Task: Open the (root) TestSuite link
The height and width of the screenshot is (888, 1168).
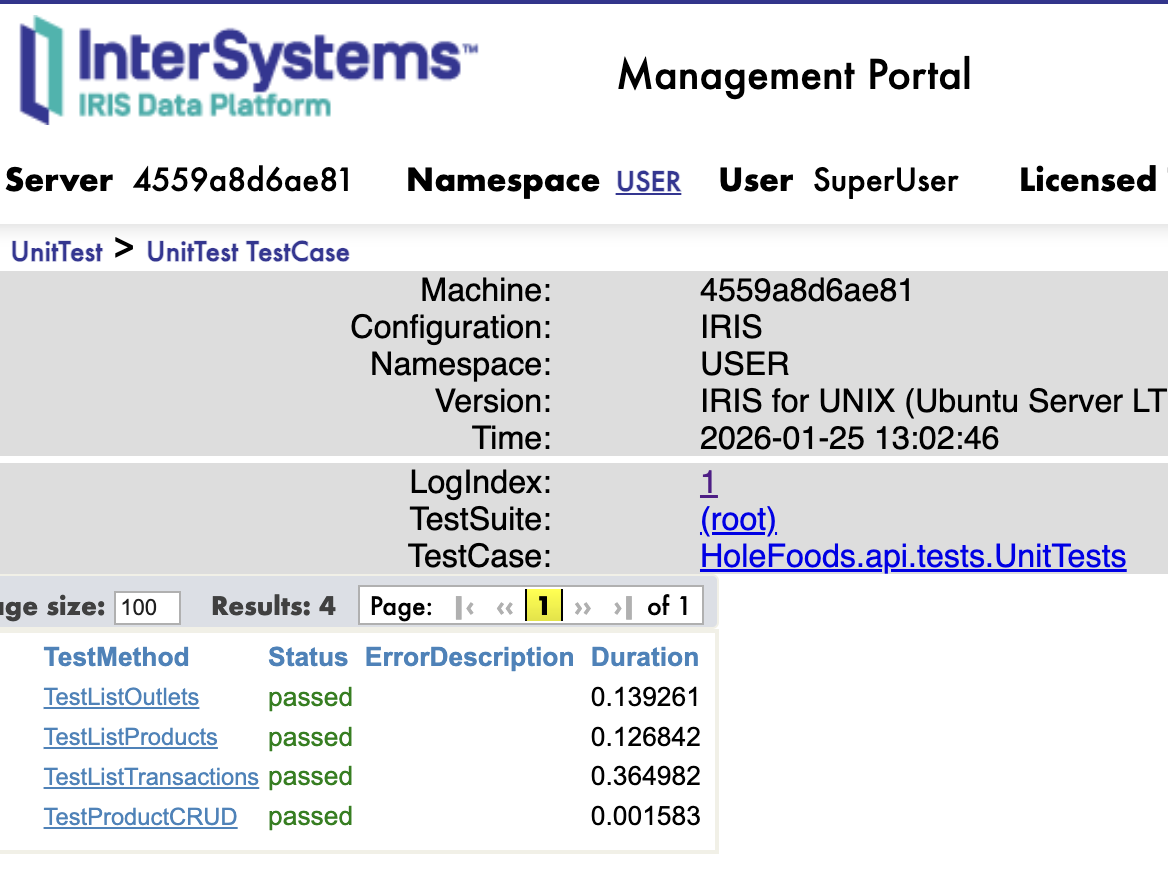Action: 738,520
